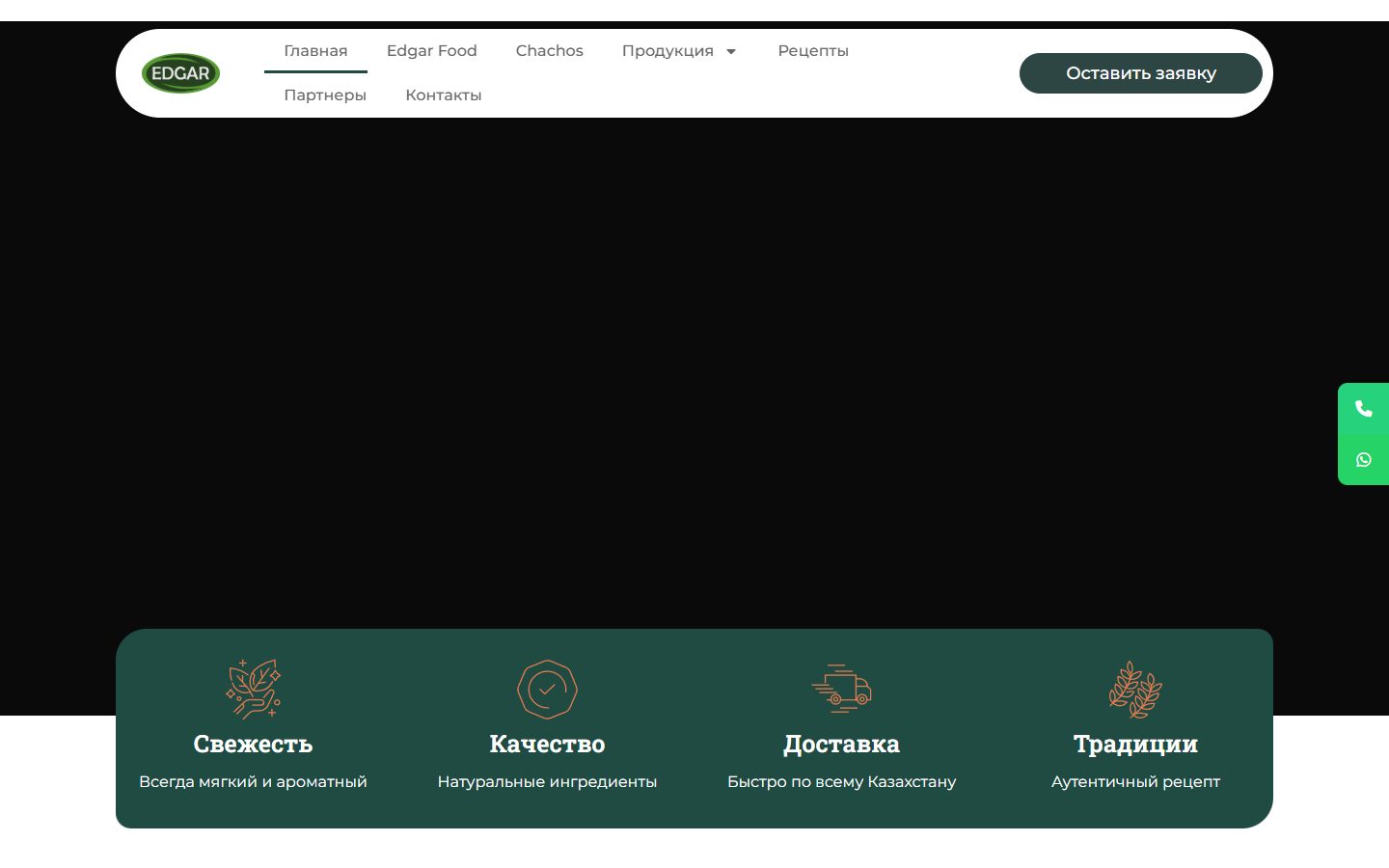Open the Продукция menu label
This screenshot has height=868, width=1389.
pos(667,51)
